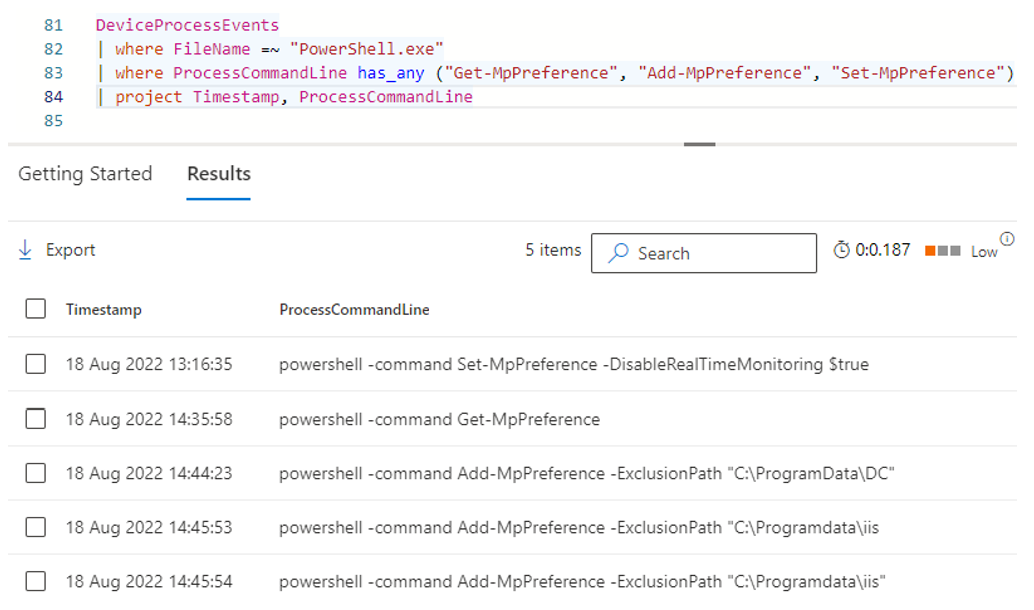Check the last Programdata\iis row checkbox
The width and height of the screenshot is (1034, 610).
pyautogui.click(x=35, y=583)
